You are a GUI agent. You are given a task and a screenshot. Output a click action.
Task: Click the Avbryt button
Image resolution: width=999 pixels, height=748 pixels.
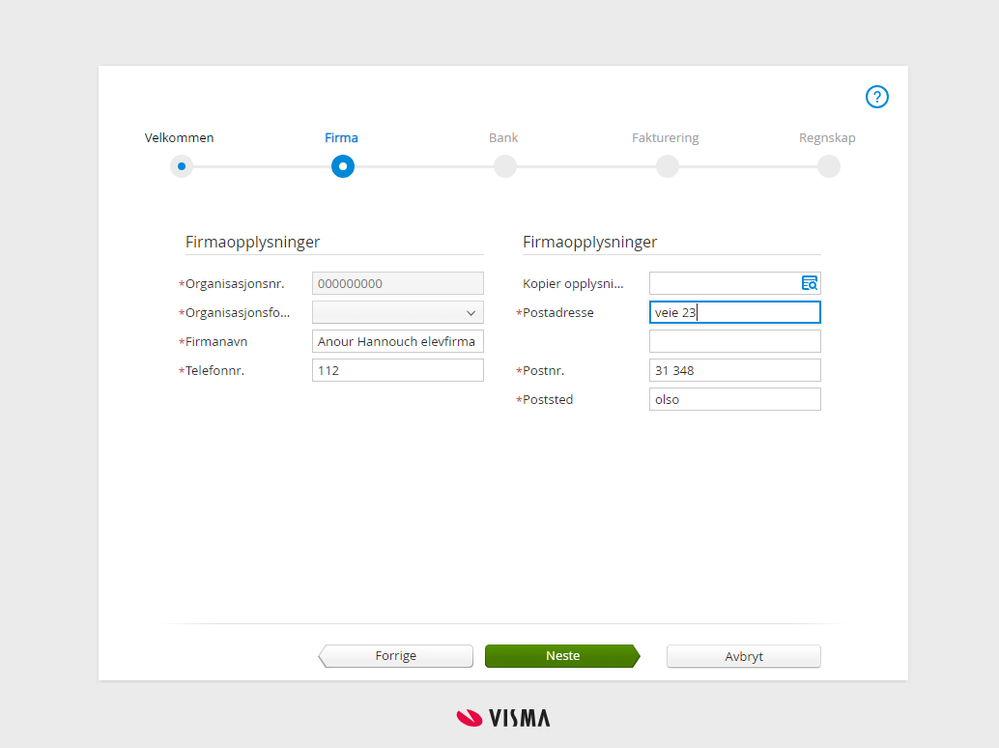[743, 655]
